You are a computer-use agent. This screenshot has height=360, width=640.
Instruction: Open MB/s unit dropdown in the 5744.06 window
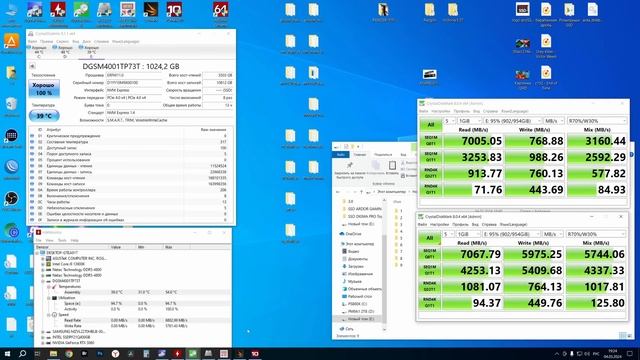(x=553, y=234)
